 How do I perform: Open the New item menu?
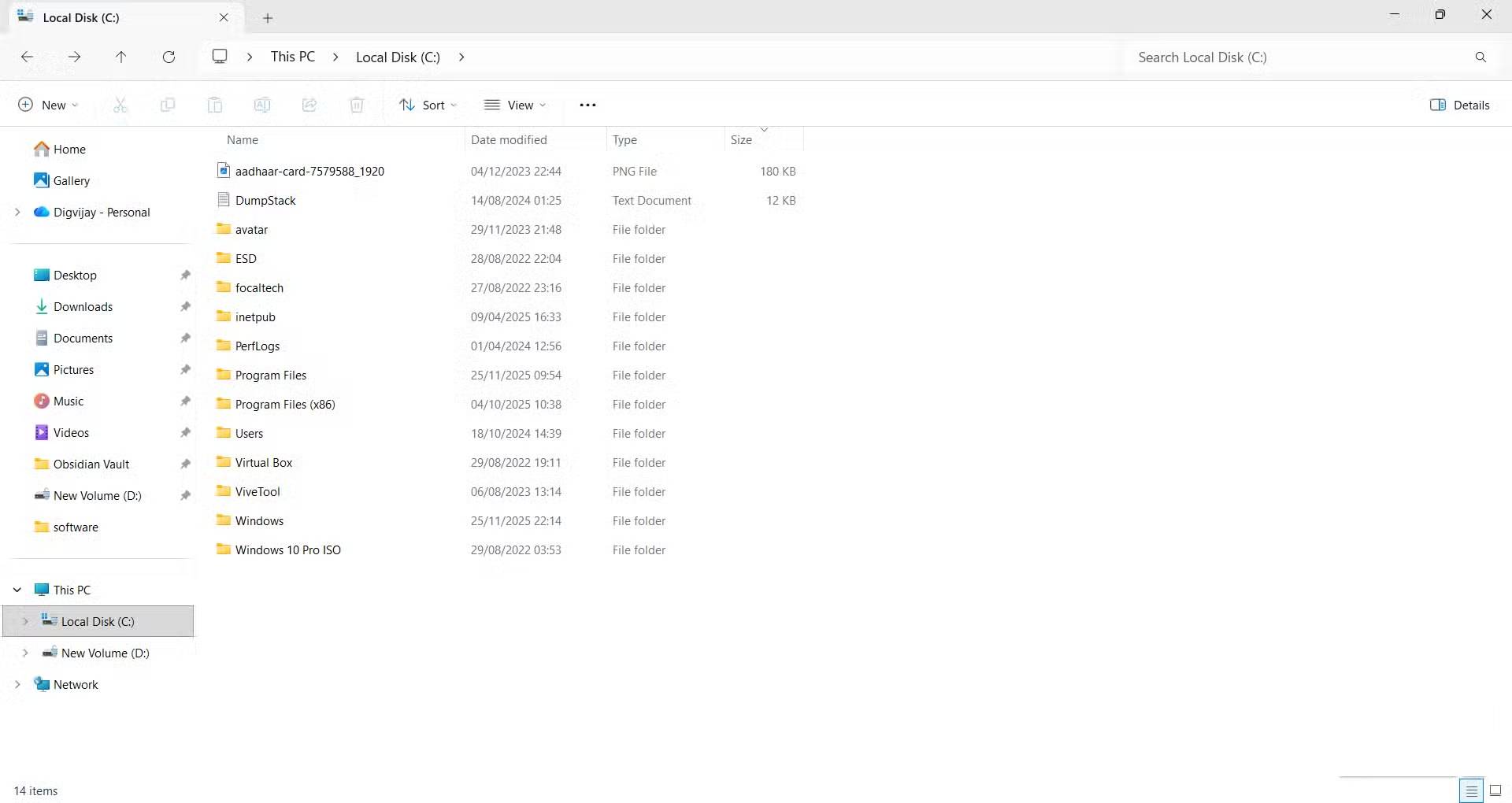point(48,105)
